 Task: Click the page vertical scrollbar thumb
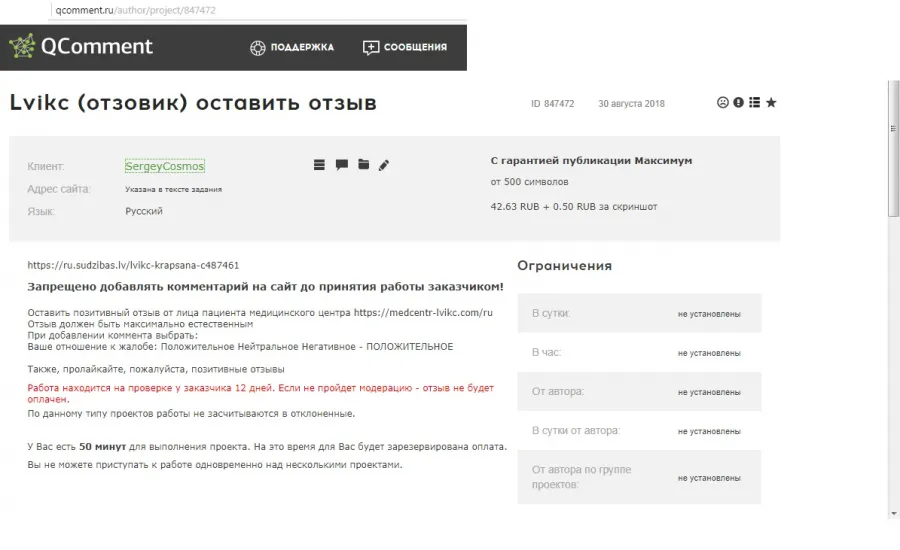tap(893, 148)
